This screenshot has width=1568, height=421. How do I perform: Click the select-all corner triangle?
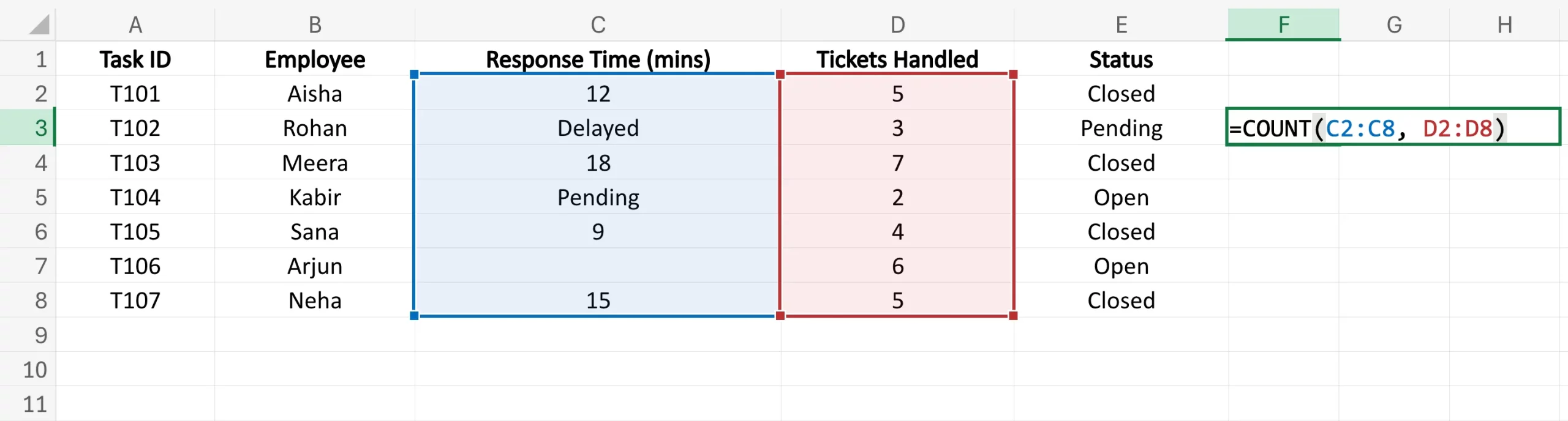click(39, 25)
